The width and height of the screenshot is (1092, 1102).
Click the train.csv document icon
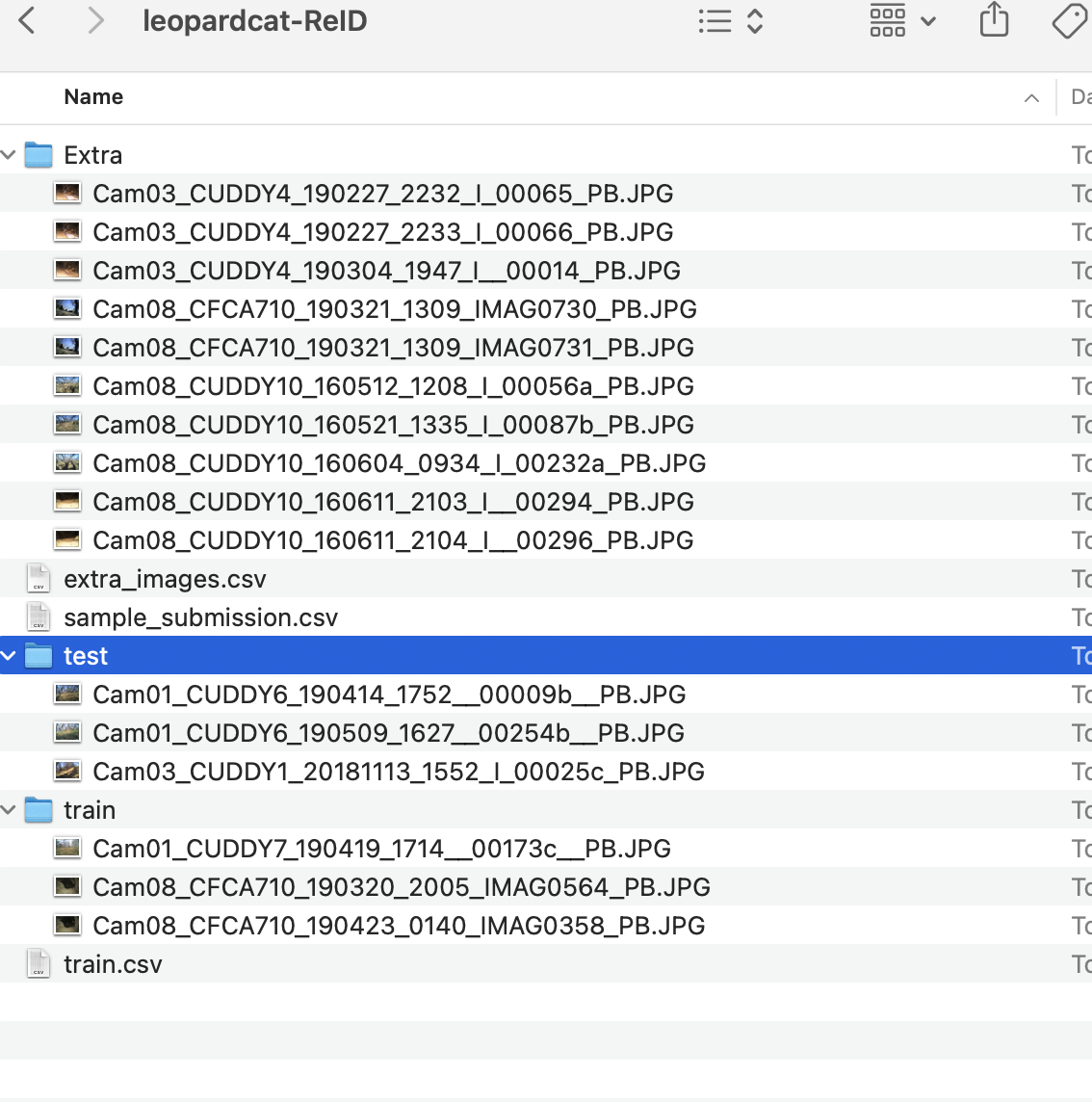click(38, 963)
